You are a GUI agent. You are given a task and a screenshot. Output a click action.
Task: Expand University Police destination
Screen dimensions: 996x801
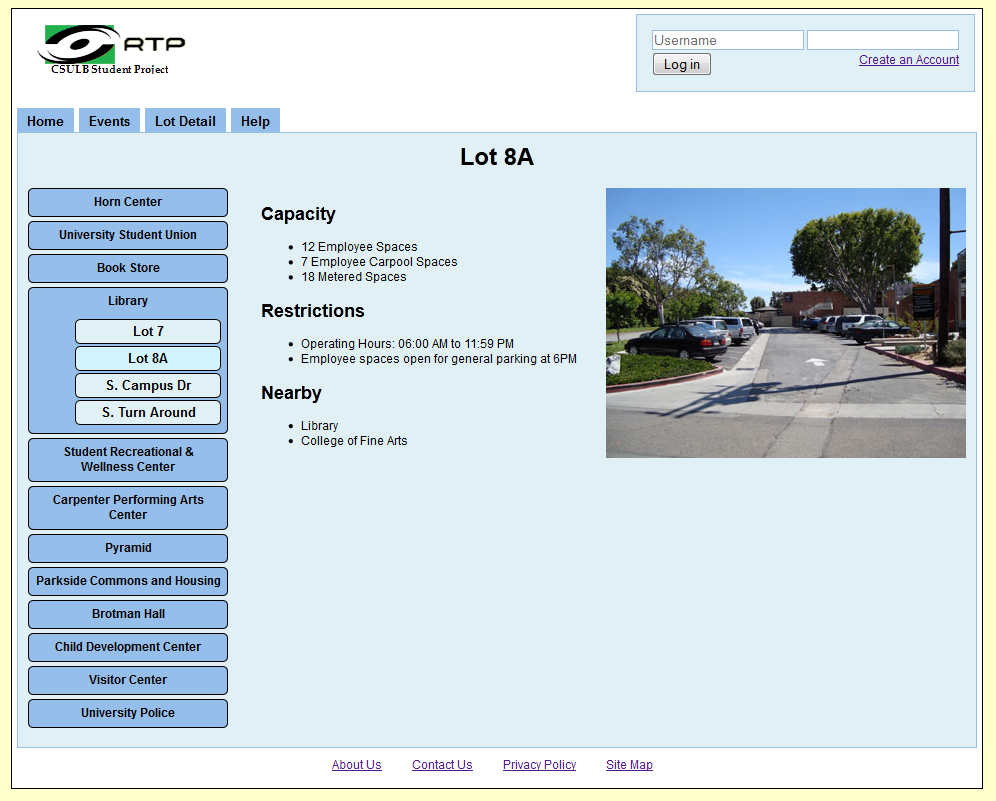click(128, 713)
